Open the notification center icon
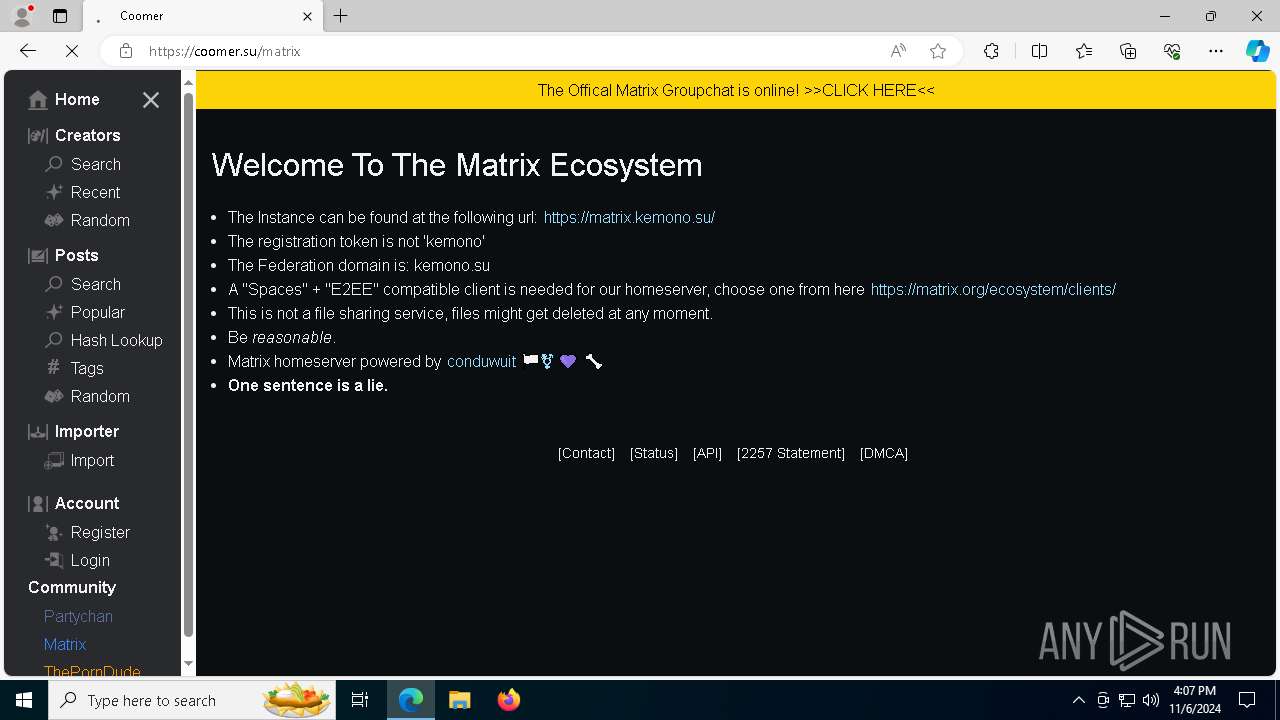Viewport: 1280px width, 720px height. [1247, 700]
